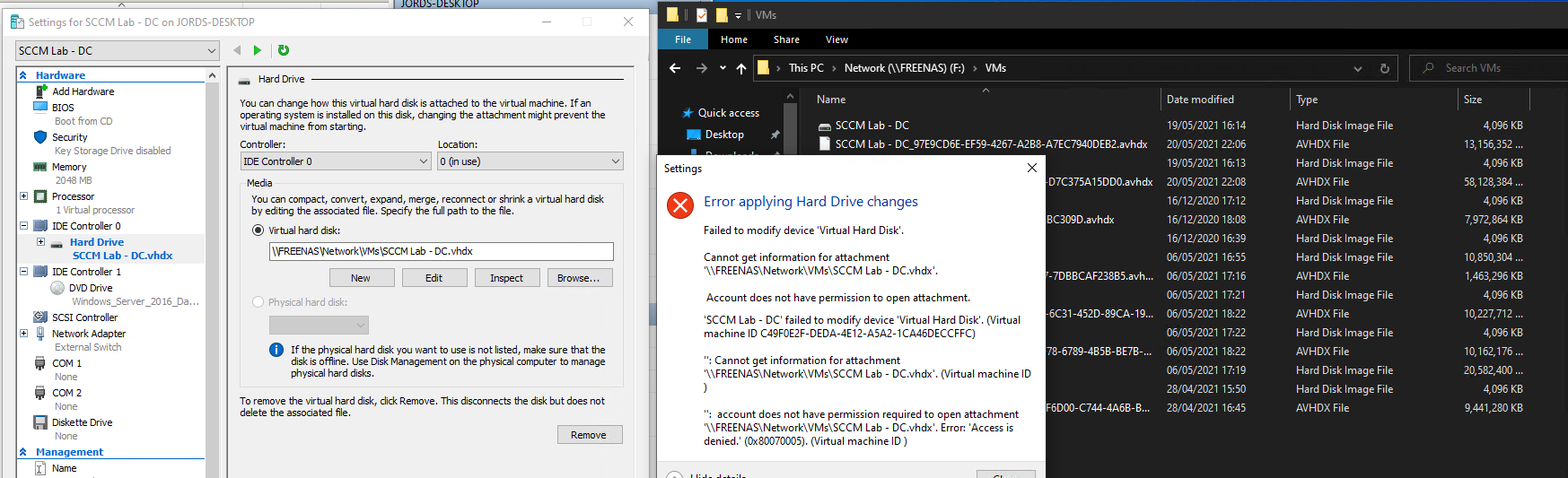Click the Explorer address bar refresh icon
1568x478 pixels.
pos(1384,68)
